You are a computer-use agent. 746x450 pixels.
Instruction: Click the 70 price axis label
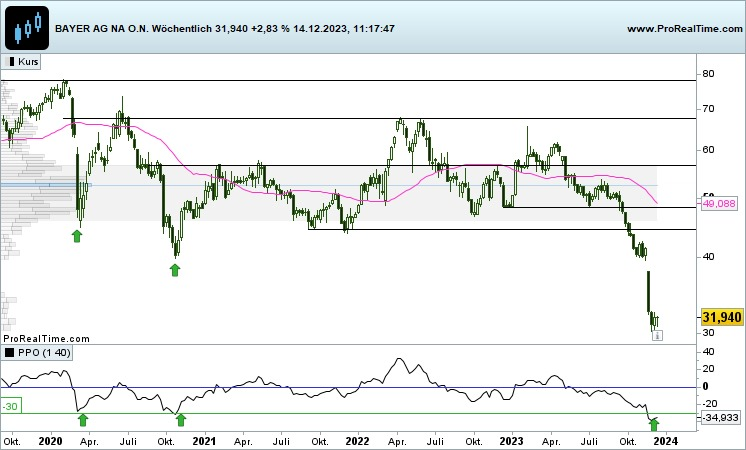click(x=708, y=109)
